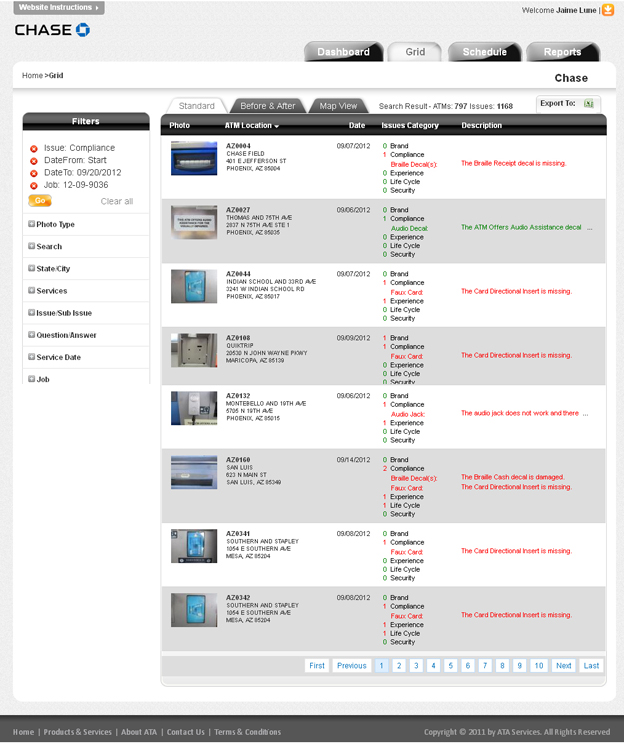Open the AZ0132 Montebello photo thumbnail

click(194, 408)
